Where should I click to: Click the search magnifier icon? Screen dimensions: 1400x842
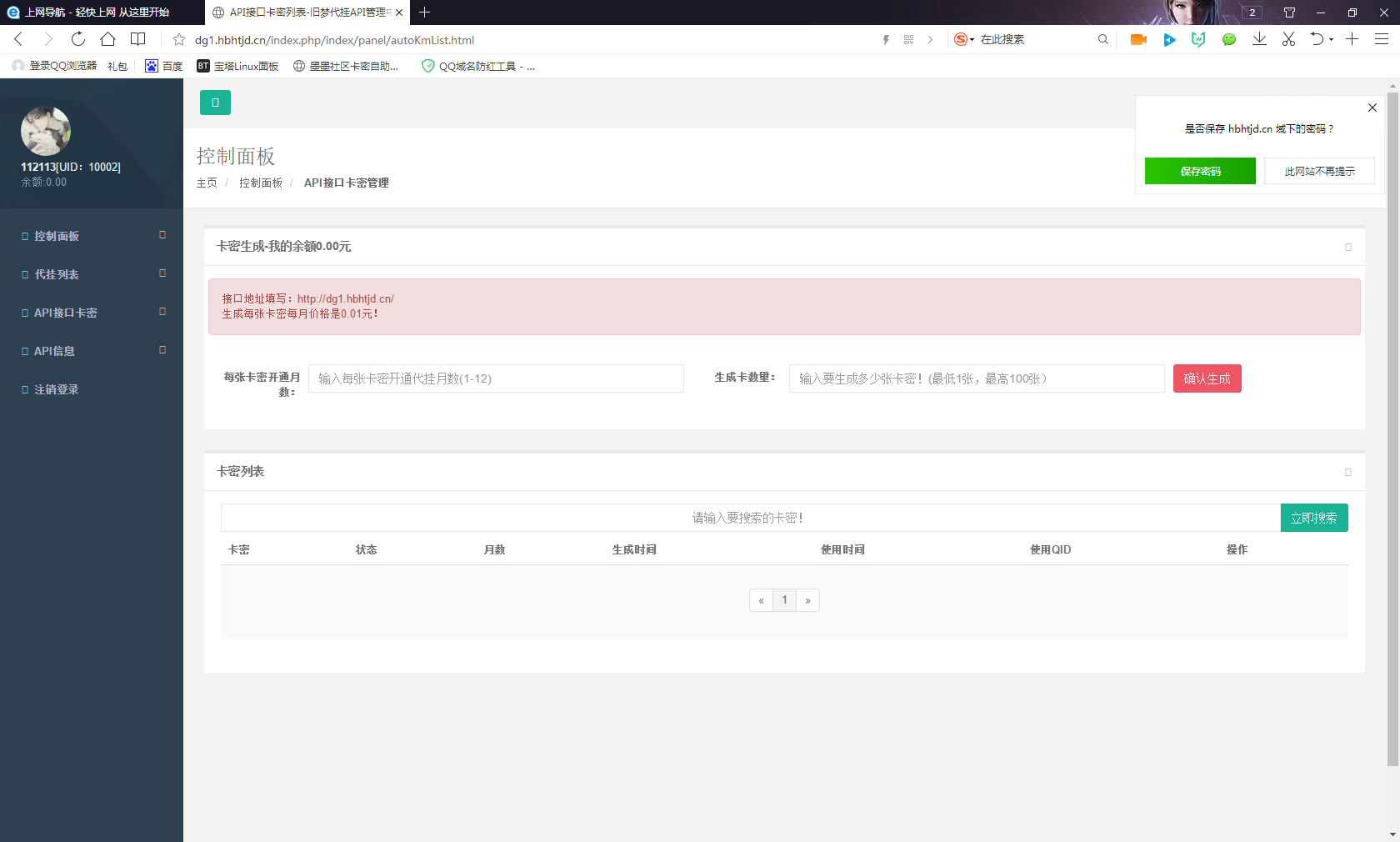(1102, 39)
